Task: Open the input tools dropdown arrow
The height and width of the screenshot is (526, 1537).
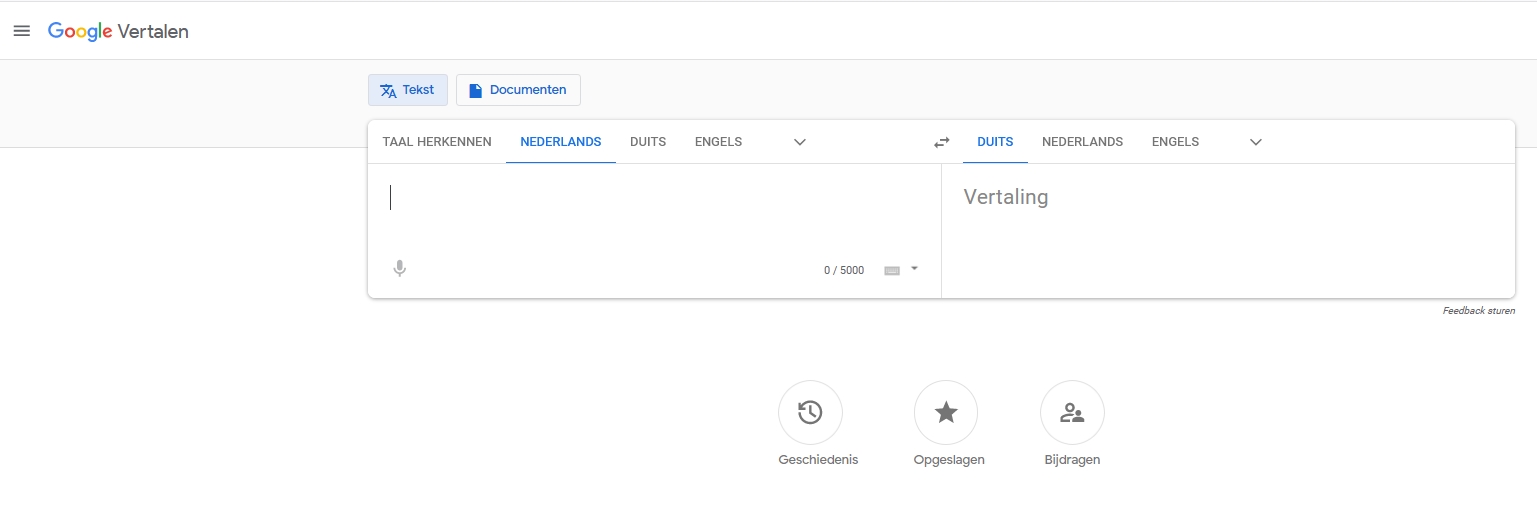Action: point(914,268)
